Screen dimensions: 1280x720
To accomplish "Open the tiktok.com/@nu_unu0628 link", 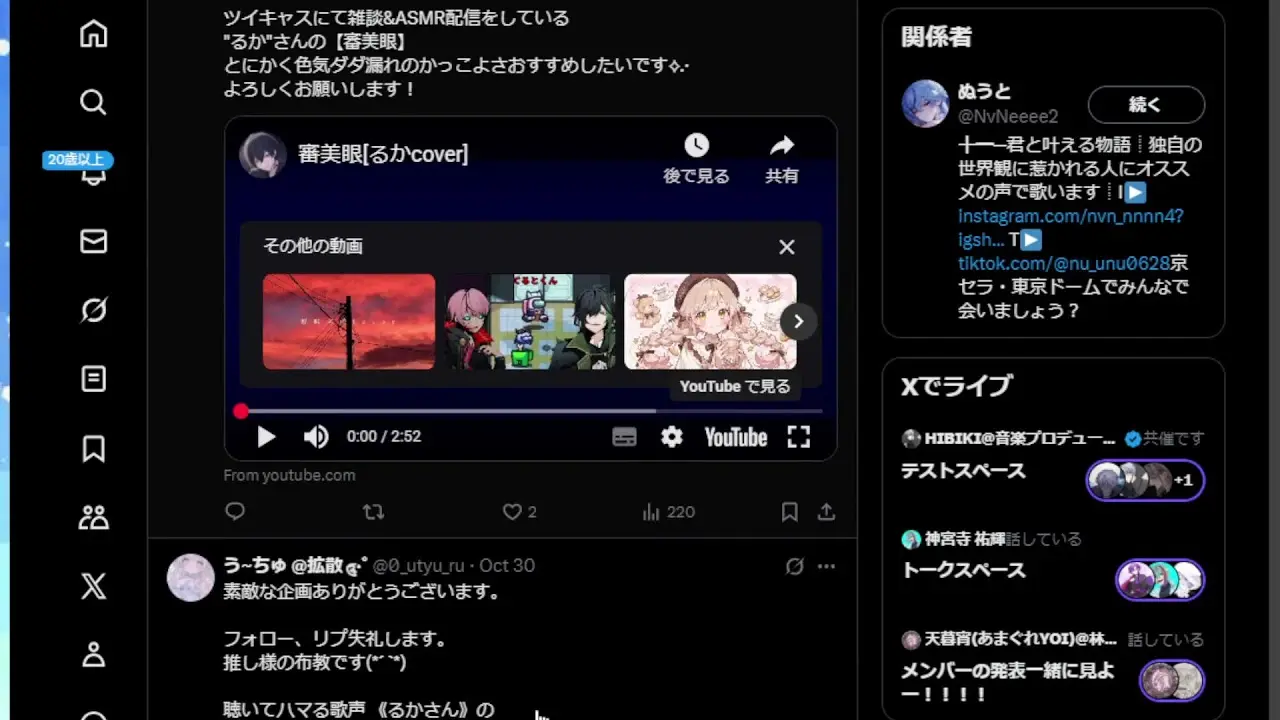I will 1064,263.
